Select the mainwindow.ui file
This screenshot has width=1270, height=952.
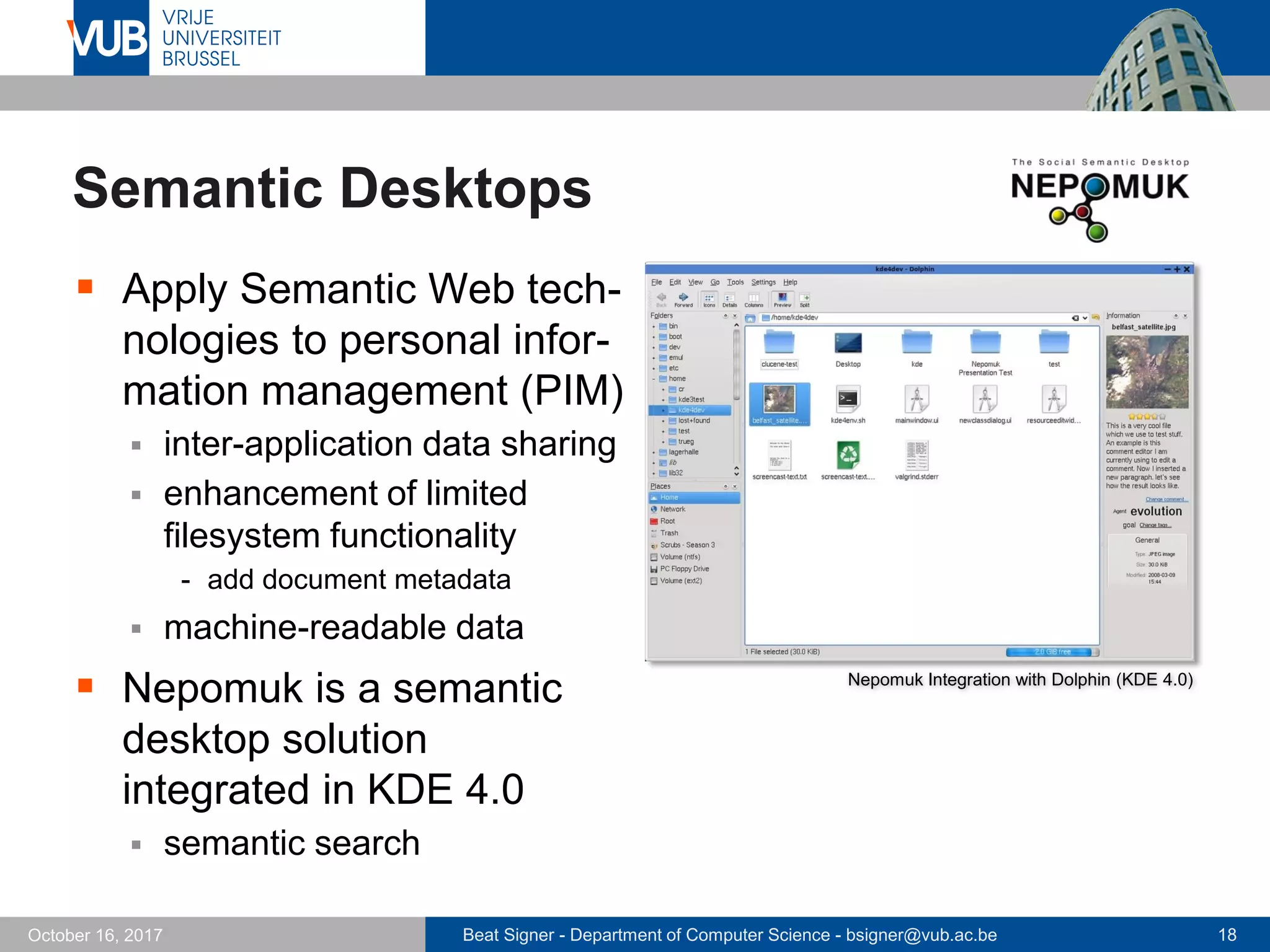(917, 405)
